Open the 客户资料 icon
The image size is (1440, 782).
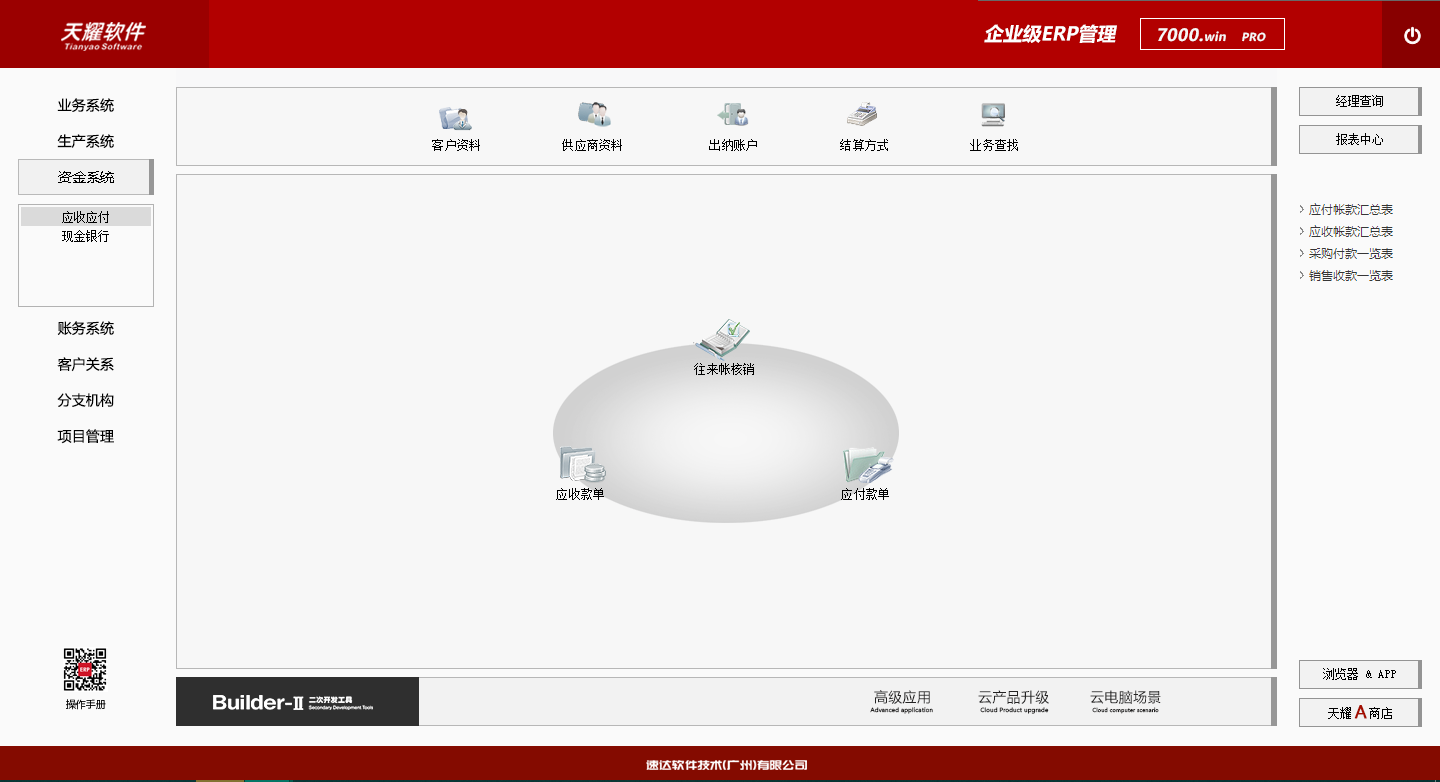point(453,125)
